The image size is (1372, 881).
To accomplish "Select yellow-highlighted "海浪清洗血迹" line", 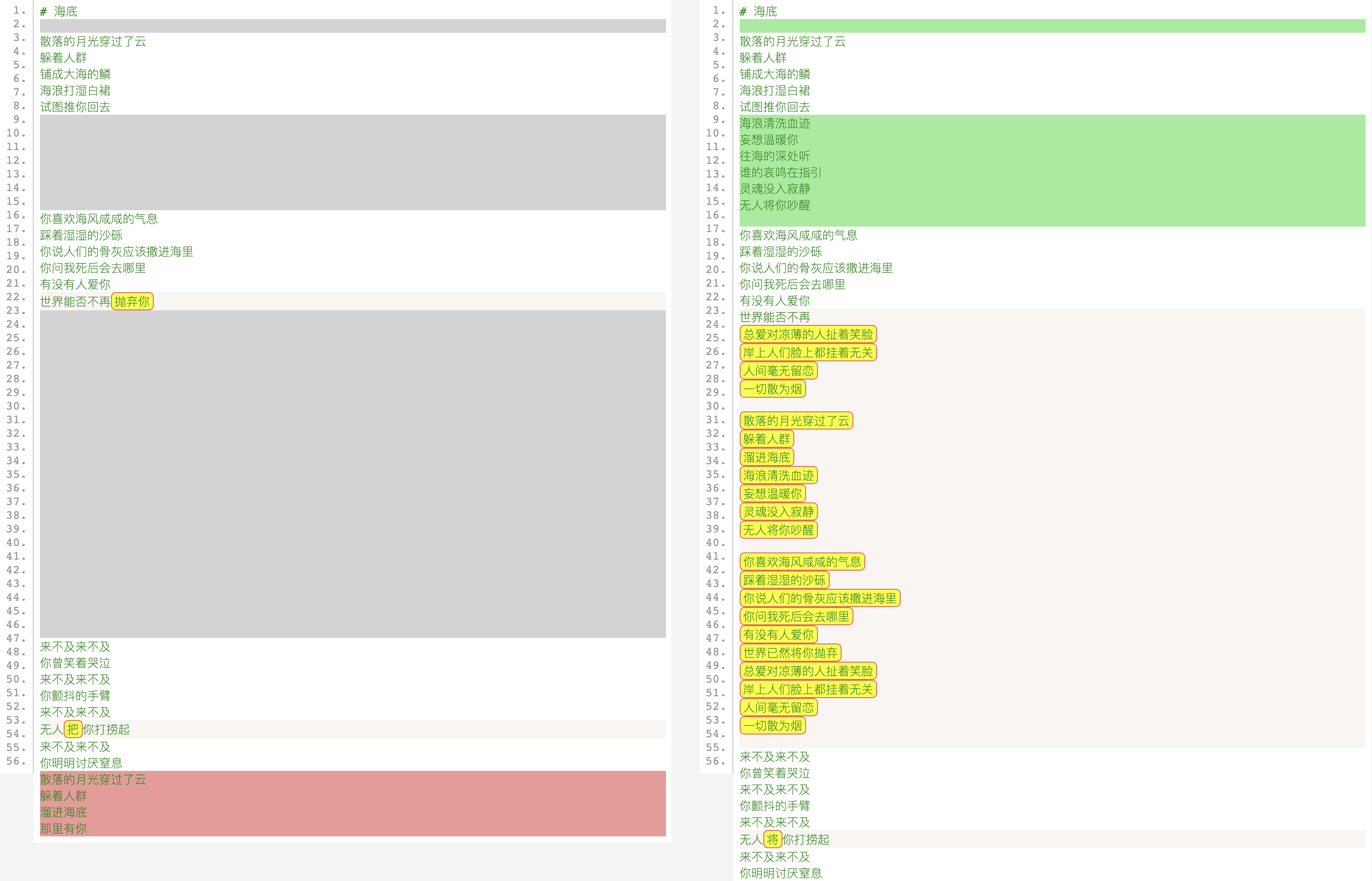I will tap(778, 476).
